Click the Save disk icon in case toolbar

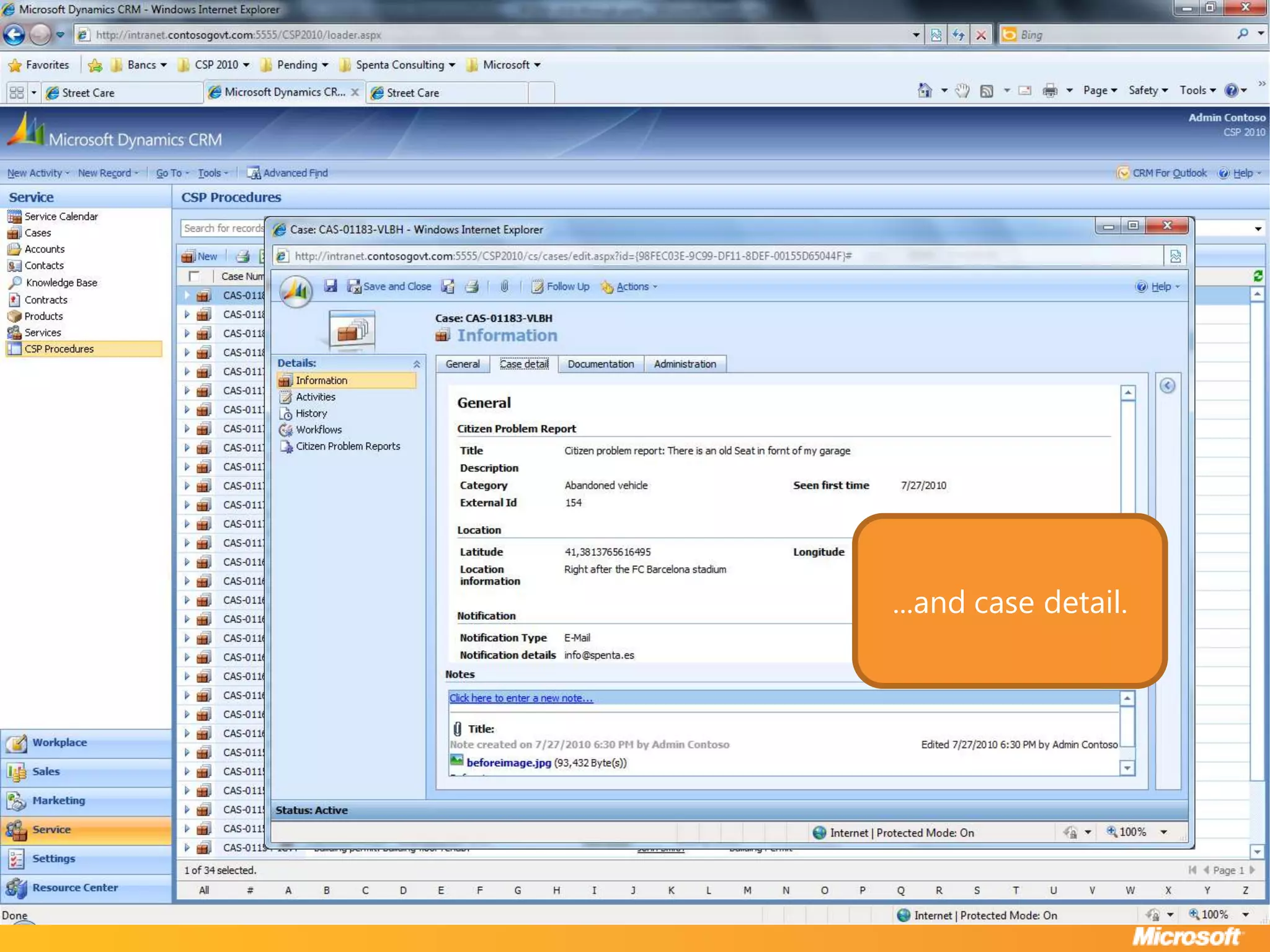pyautogui.click(x=331, y=286)
